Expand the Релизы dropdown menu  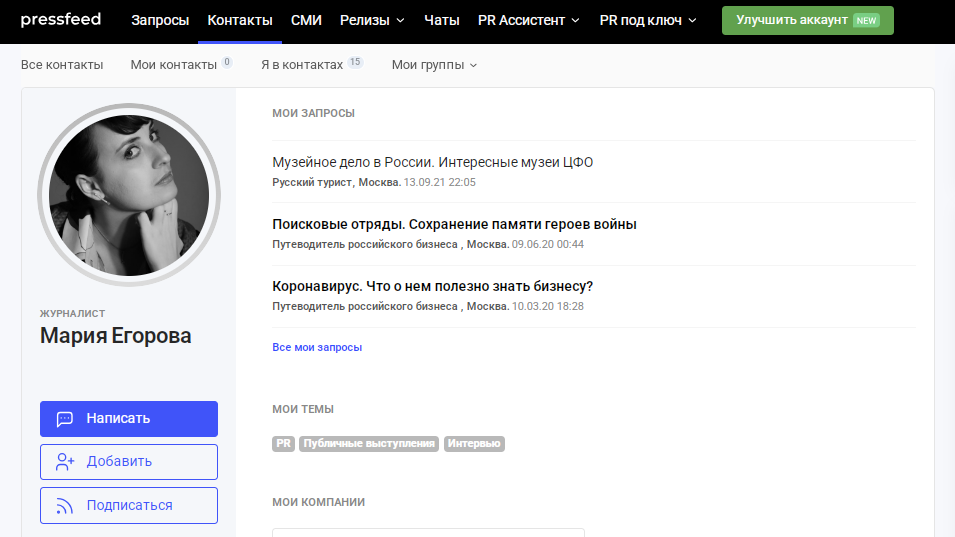tap(372, 20)
